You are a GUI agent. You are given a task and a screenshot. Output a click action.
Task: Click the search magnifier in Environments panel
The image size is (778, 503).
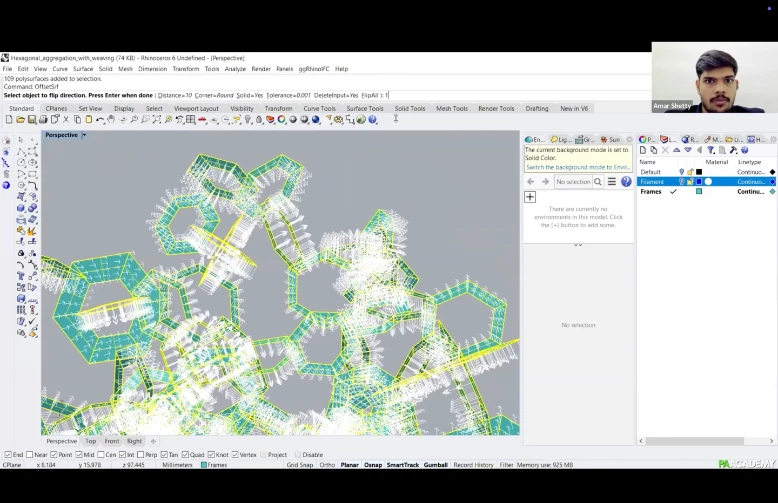pyautogui.click(x=598, y=182)
